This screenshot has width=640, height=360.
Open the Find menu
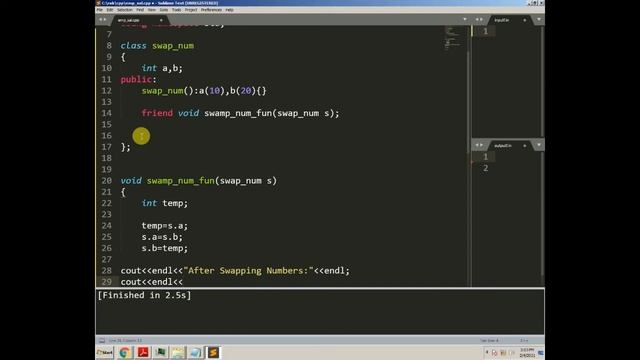(140, 10)
